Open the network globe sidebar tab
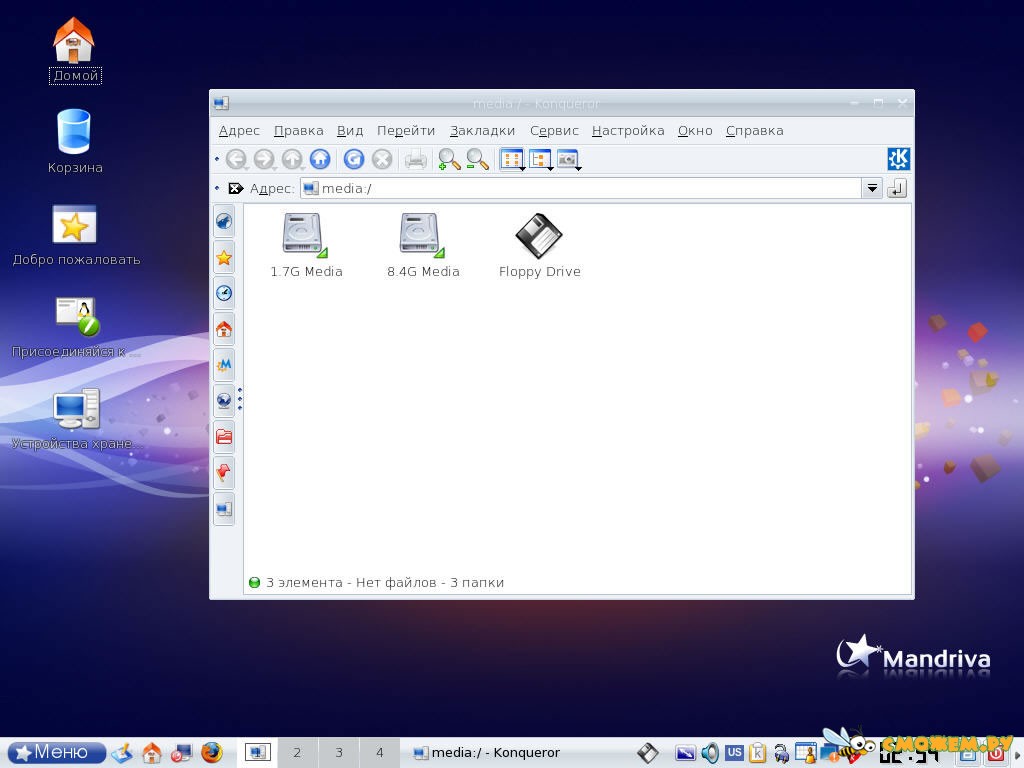This screenshot has width=1024, height=768. (x=224, y=400)
